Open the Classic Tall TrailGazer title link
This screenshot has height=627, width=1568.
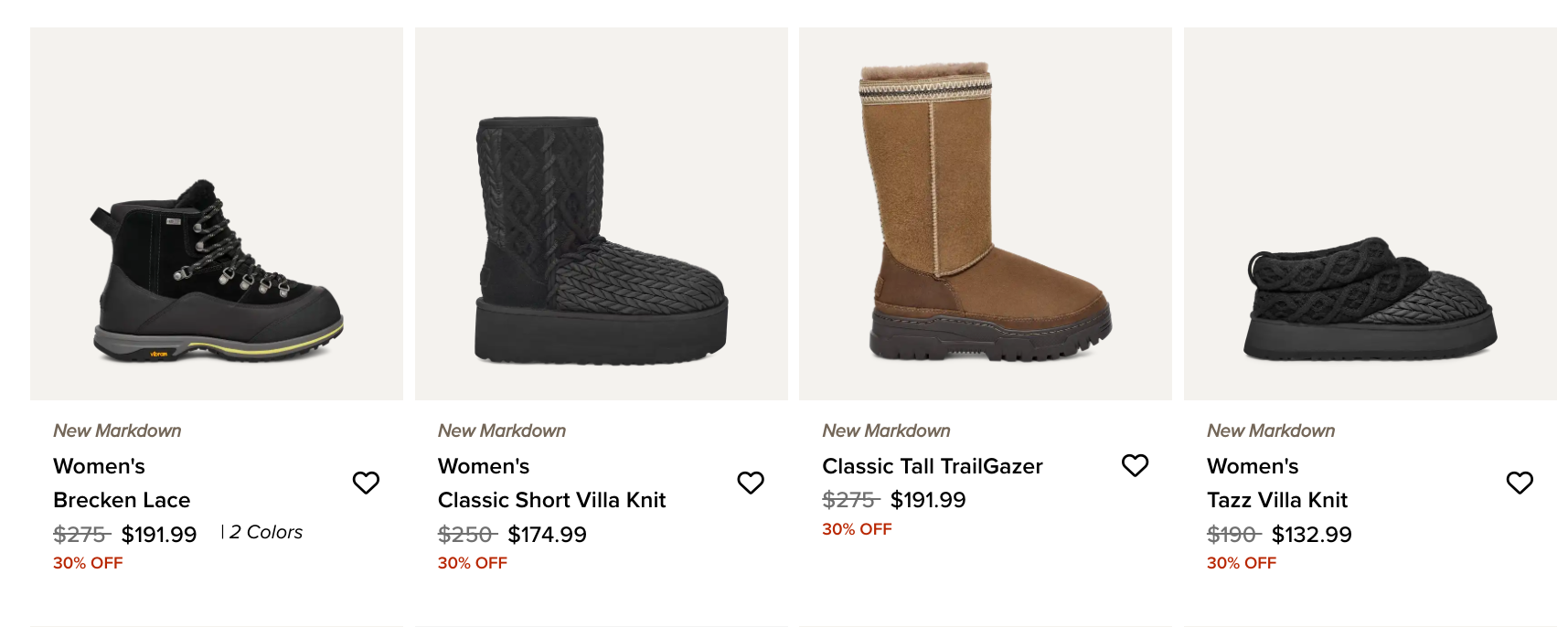(x=932, y=466)
